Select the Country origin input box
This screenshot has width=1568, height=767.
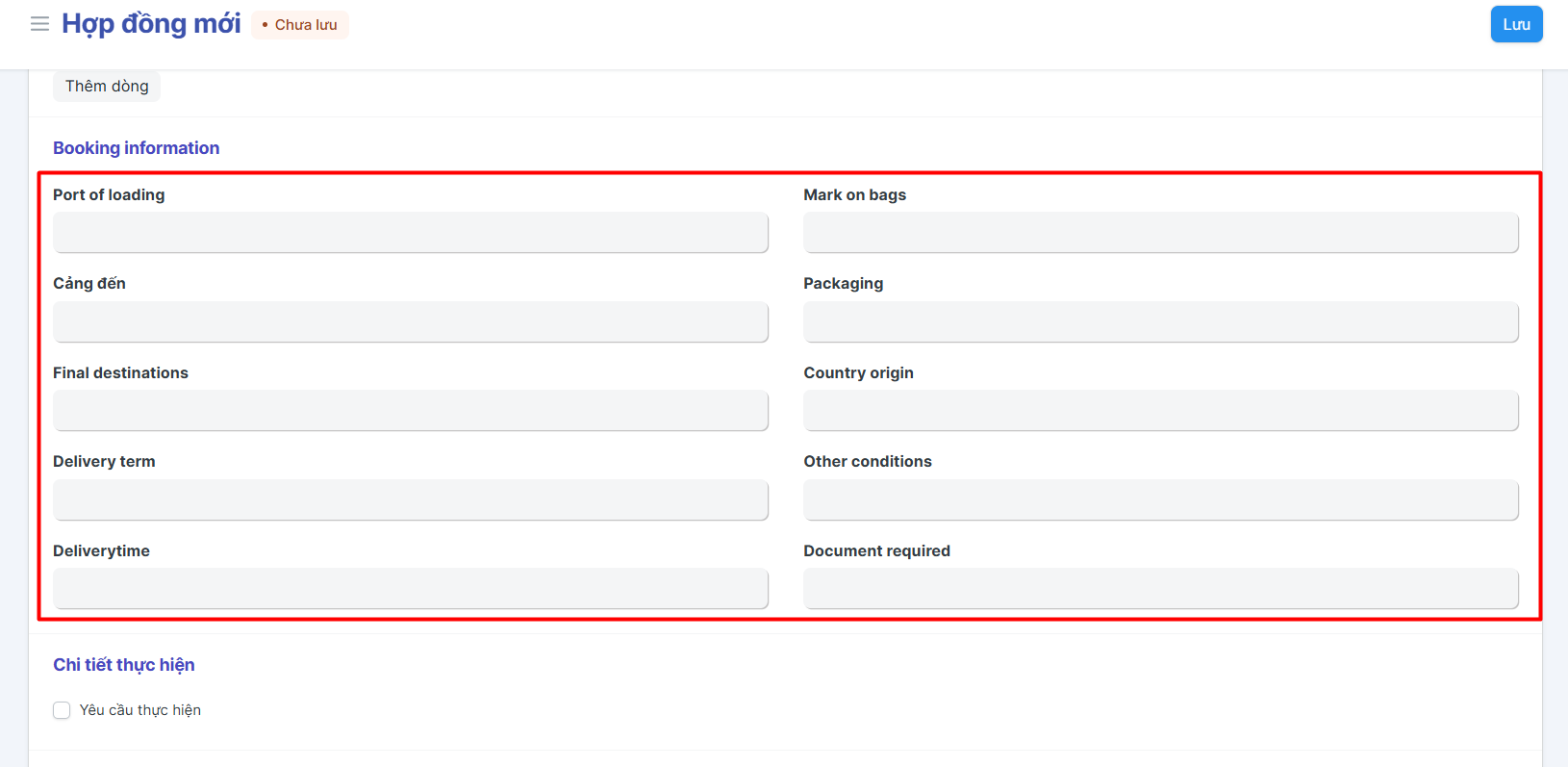[1160, 411]
